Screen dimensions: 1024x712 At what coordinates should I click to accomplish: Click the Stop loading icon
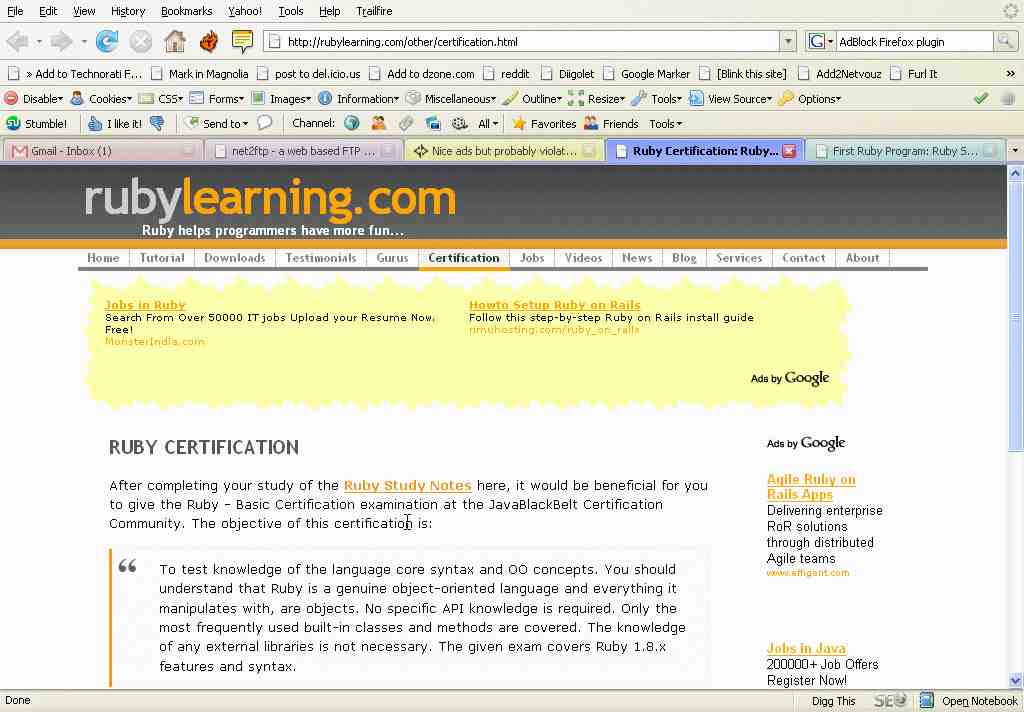[x=140, y=42]
